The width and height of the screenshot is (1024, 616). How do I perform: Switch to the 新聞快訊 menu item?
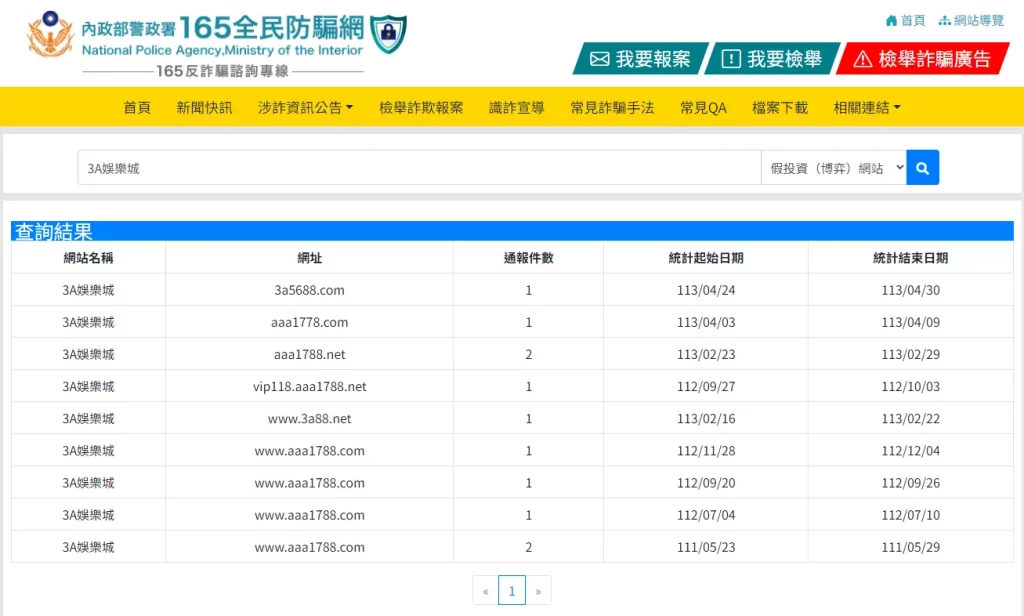click(x=203, y=107)
